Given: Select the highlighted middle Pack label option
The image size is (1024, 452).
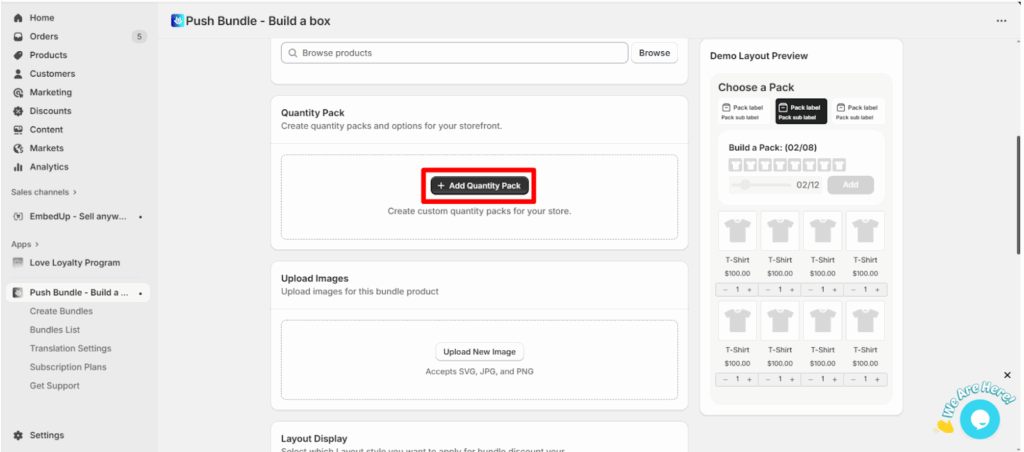Looking at the screenshot, I should 801,112.
